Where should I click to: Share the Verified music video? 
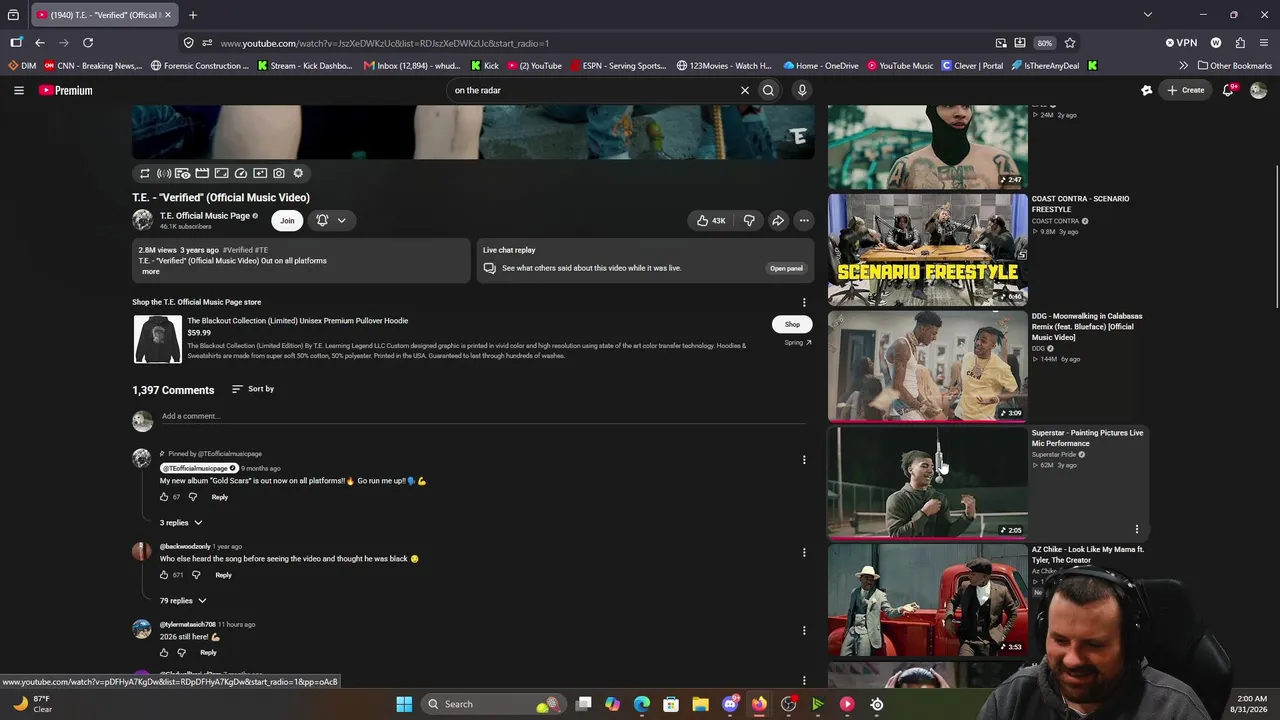778,220
